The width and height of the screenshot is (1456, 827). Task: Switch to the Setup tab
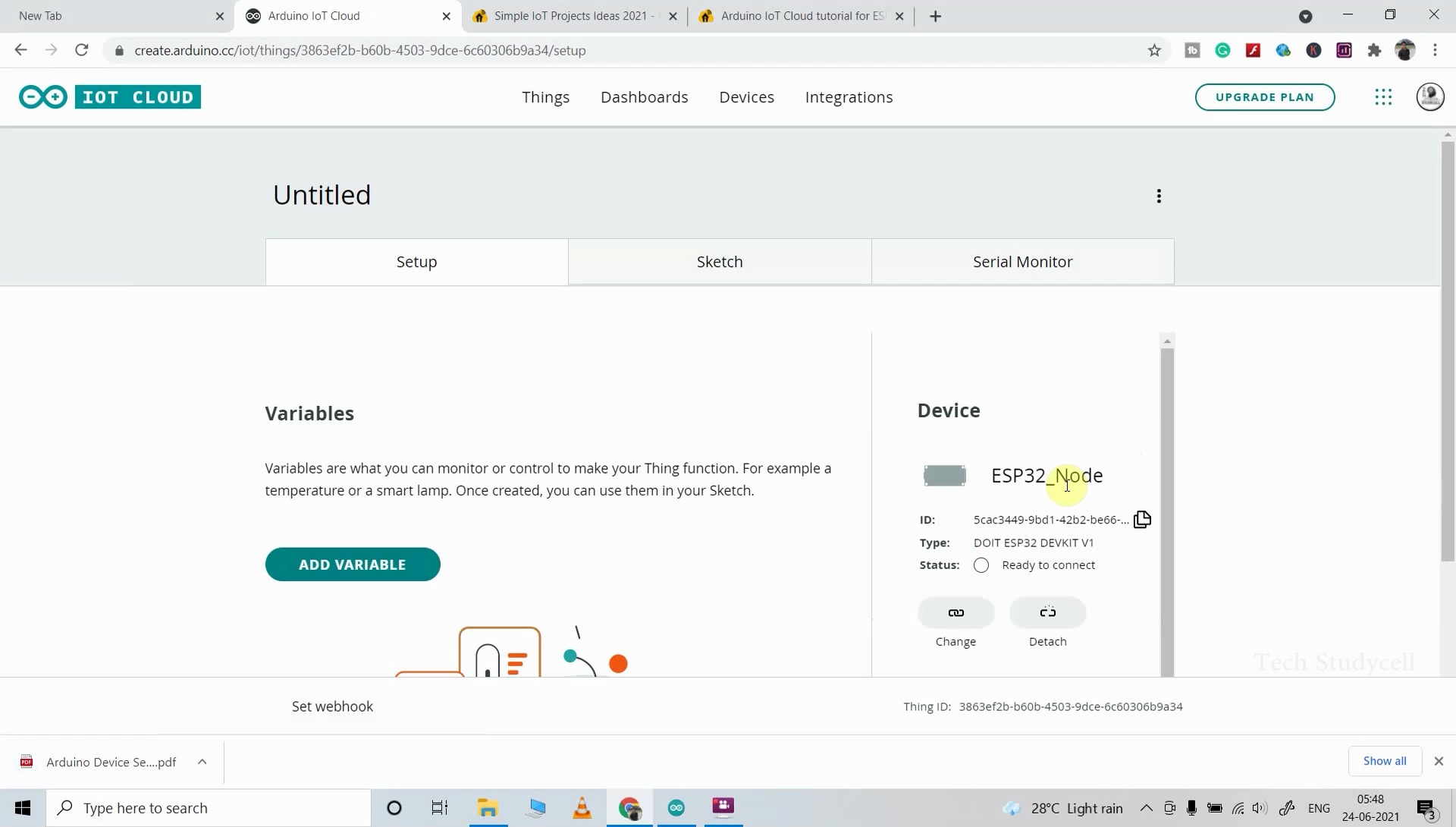[417, 262]
